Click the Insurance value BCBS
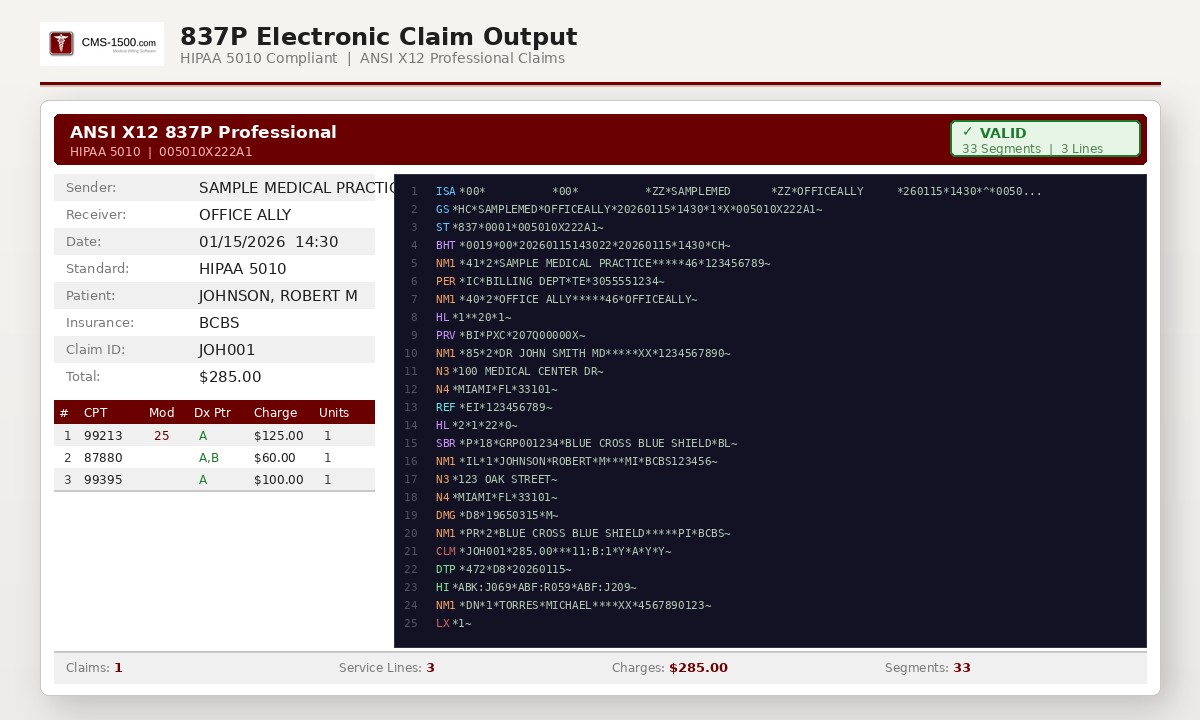The width and height of the screenshot is (1200, 720). coord(219,323)
